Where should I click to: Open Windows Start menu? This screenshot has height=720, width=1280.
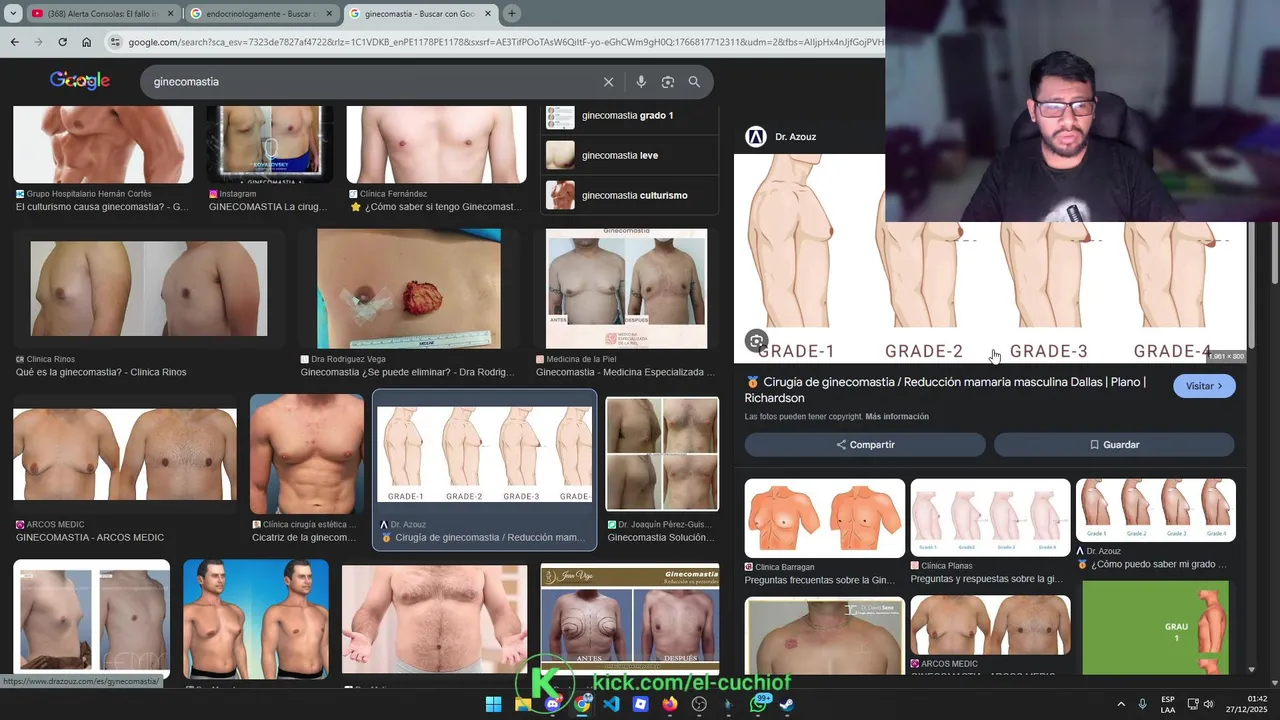[493, 704]
